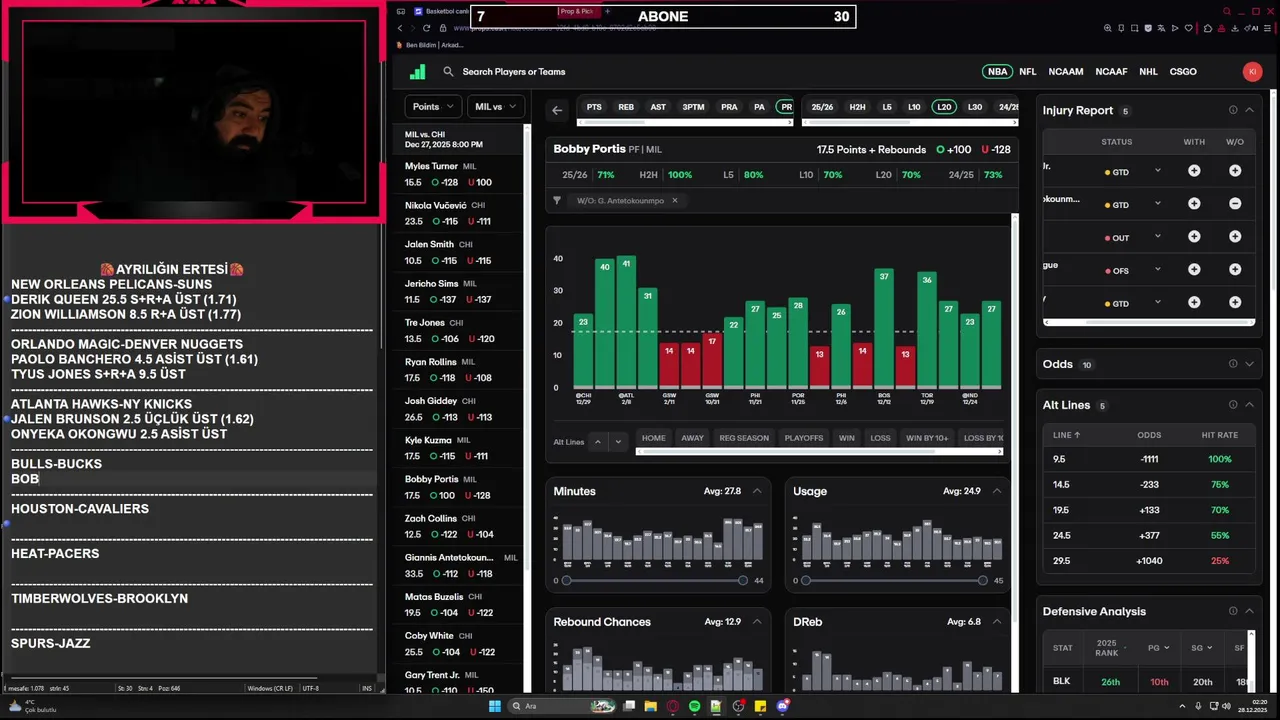The width and height of the screenshot is (1280, 720).
Task: Collapse the Injury Report panel
Action: [x=1249, y=111]
